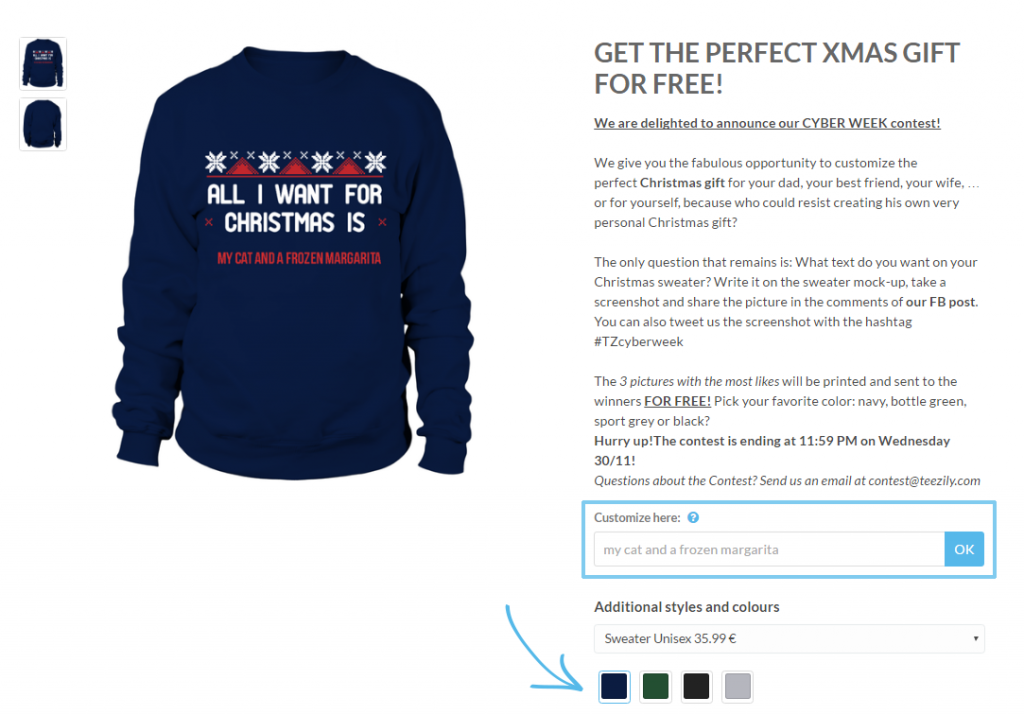Click the main navy sweater preview image
This screenshot has height=715, width=1024.
pos(293,262)
